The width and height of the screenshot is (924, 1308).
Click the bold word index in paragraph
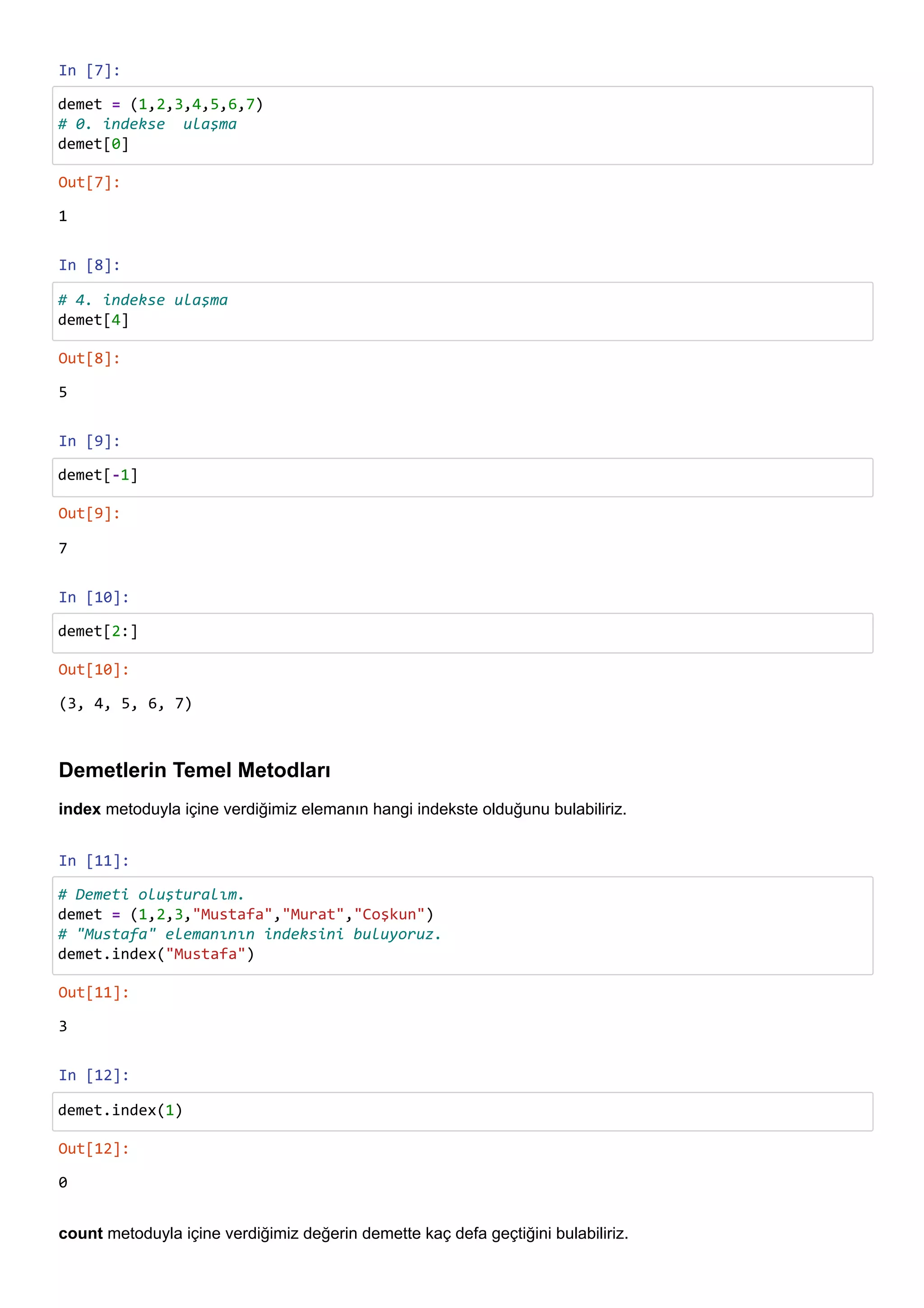pos(80,809)
